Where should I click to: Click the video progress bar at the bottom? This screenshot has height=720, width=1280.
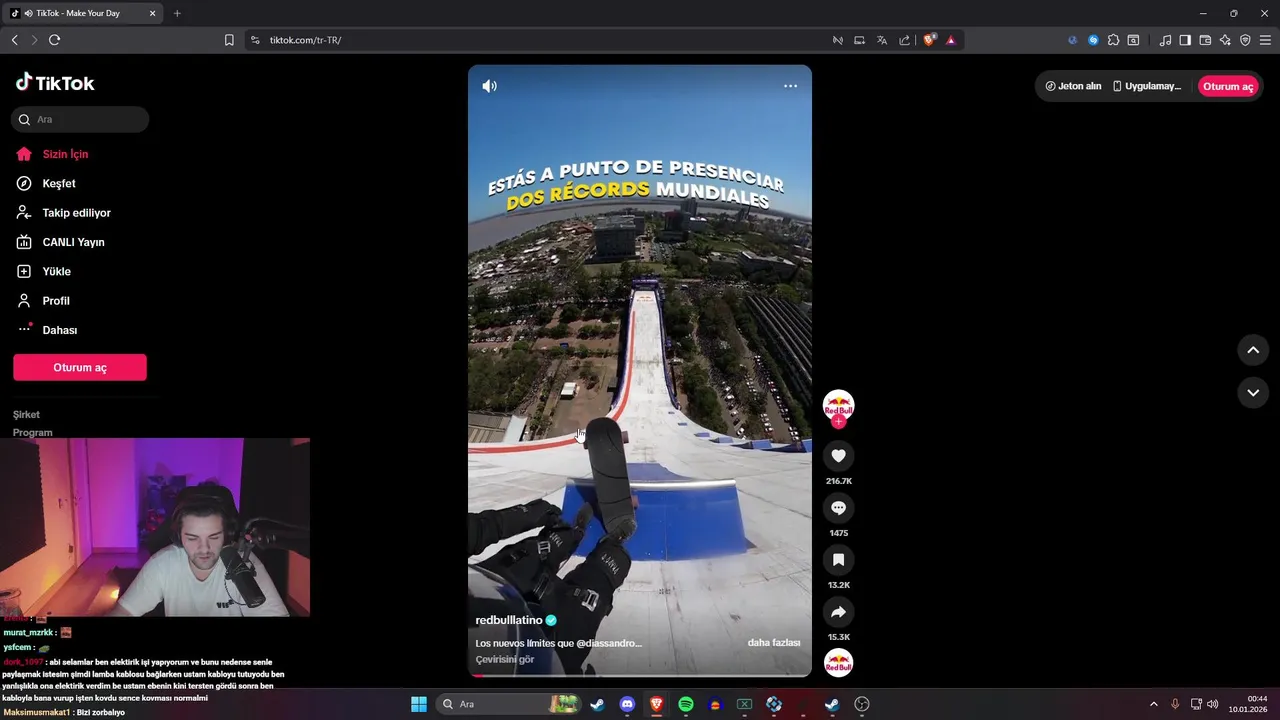coord(640,675)
